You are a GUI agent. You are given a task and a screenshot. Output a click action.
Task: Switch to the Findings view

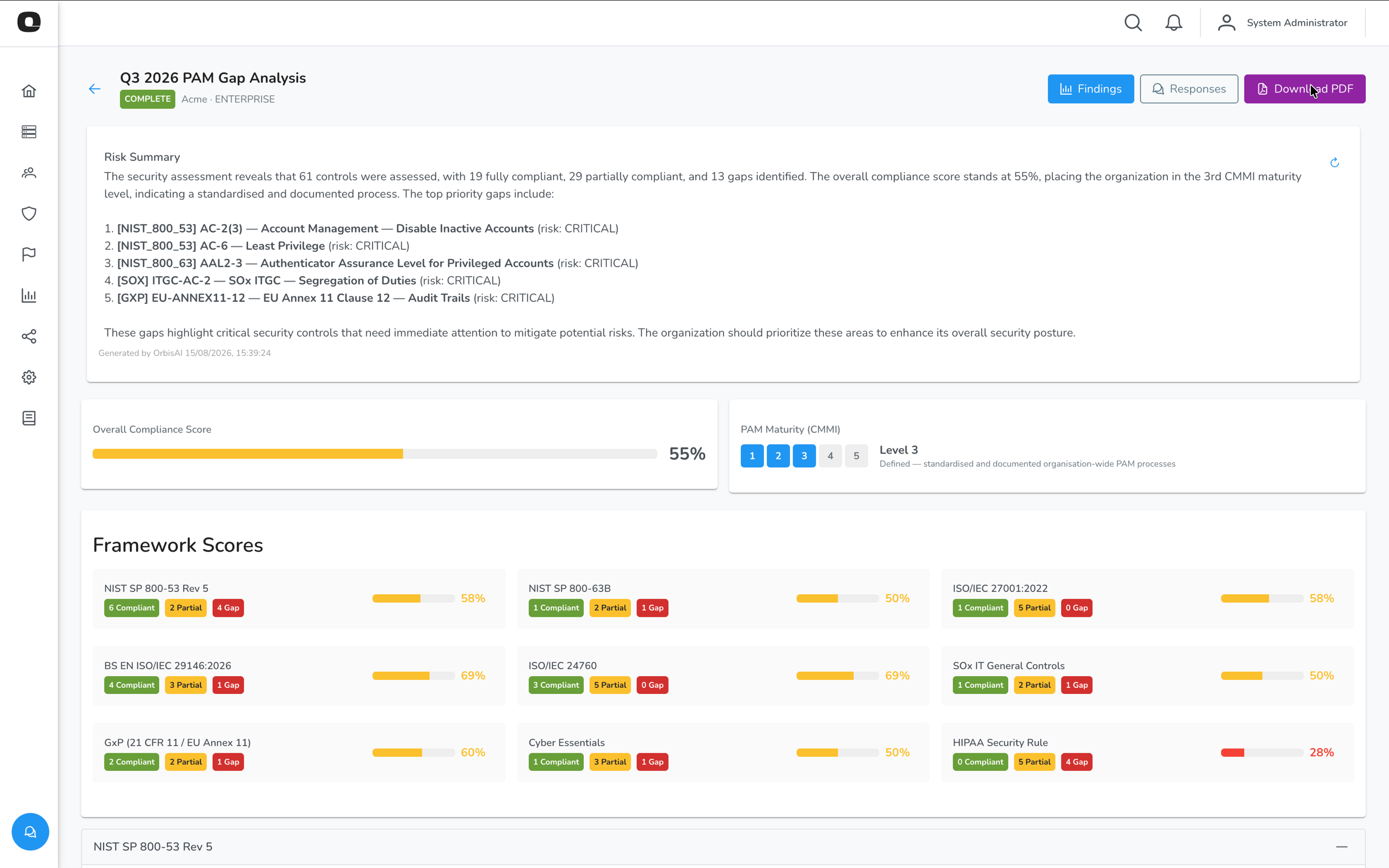point(1091,89)
